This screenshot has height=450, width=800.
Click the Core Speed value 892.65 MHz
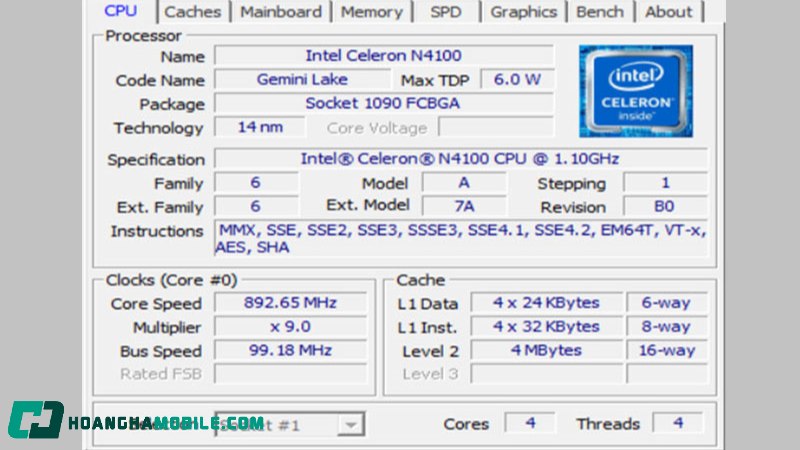click(x=290, y=303)
